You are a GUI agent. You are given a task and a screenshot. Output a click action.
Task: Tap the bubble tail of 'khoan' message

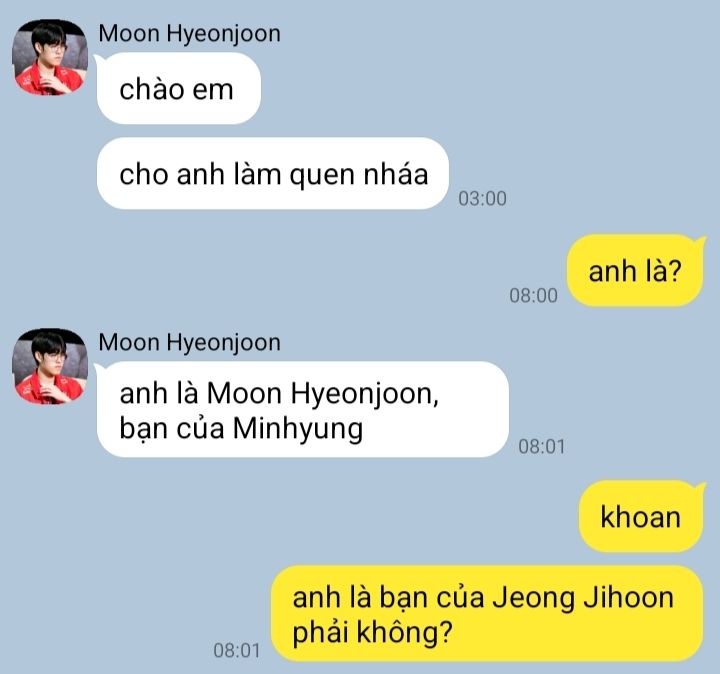click(700, 487)
